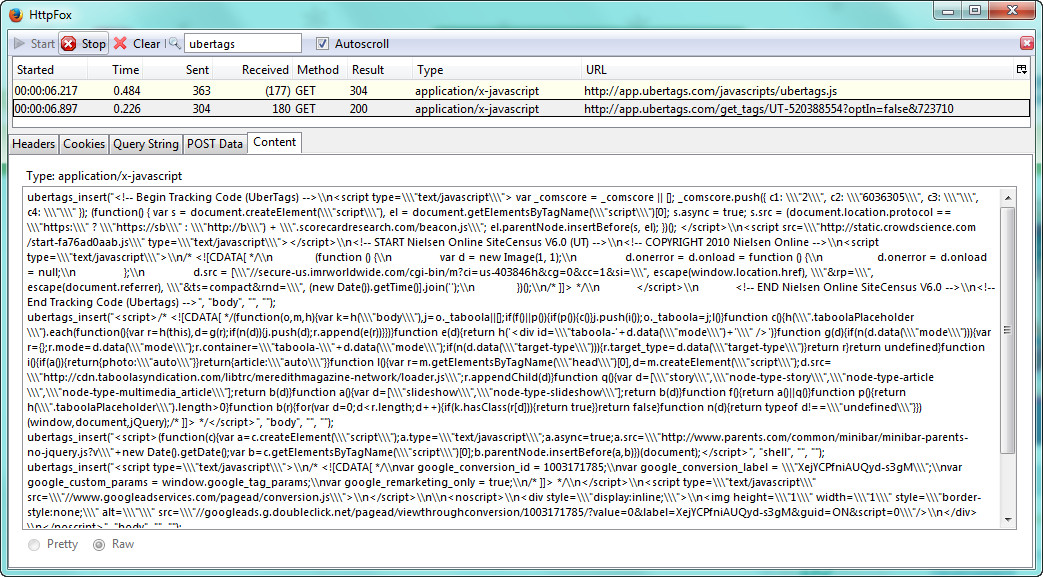Open the column picker icon
Screen dimensions: 1043x577
1021,70
